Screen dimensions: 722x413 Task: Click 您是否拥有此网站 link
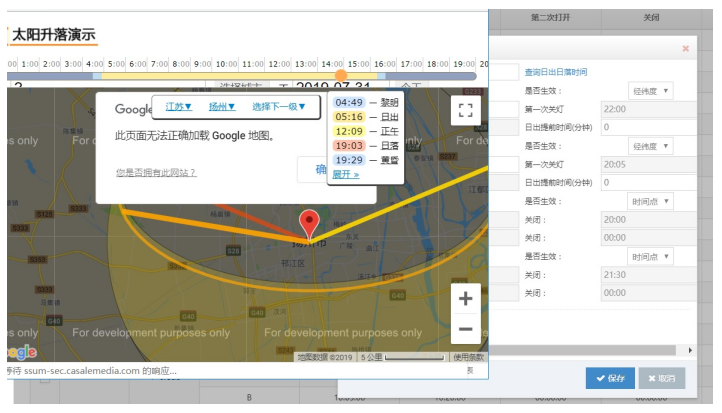pos(156,172)
